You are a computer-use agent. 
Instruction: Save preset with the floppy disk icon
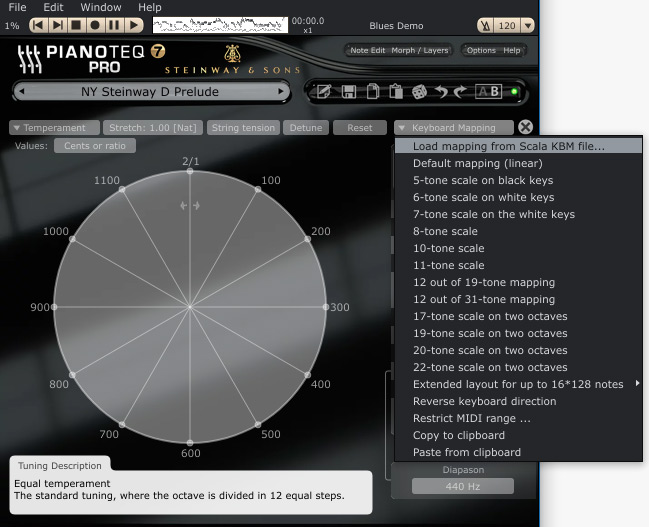tap(349, 91)
